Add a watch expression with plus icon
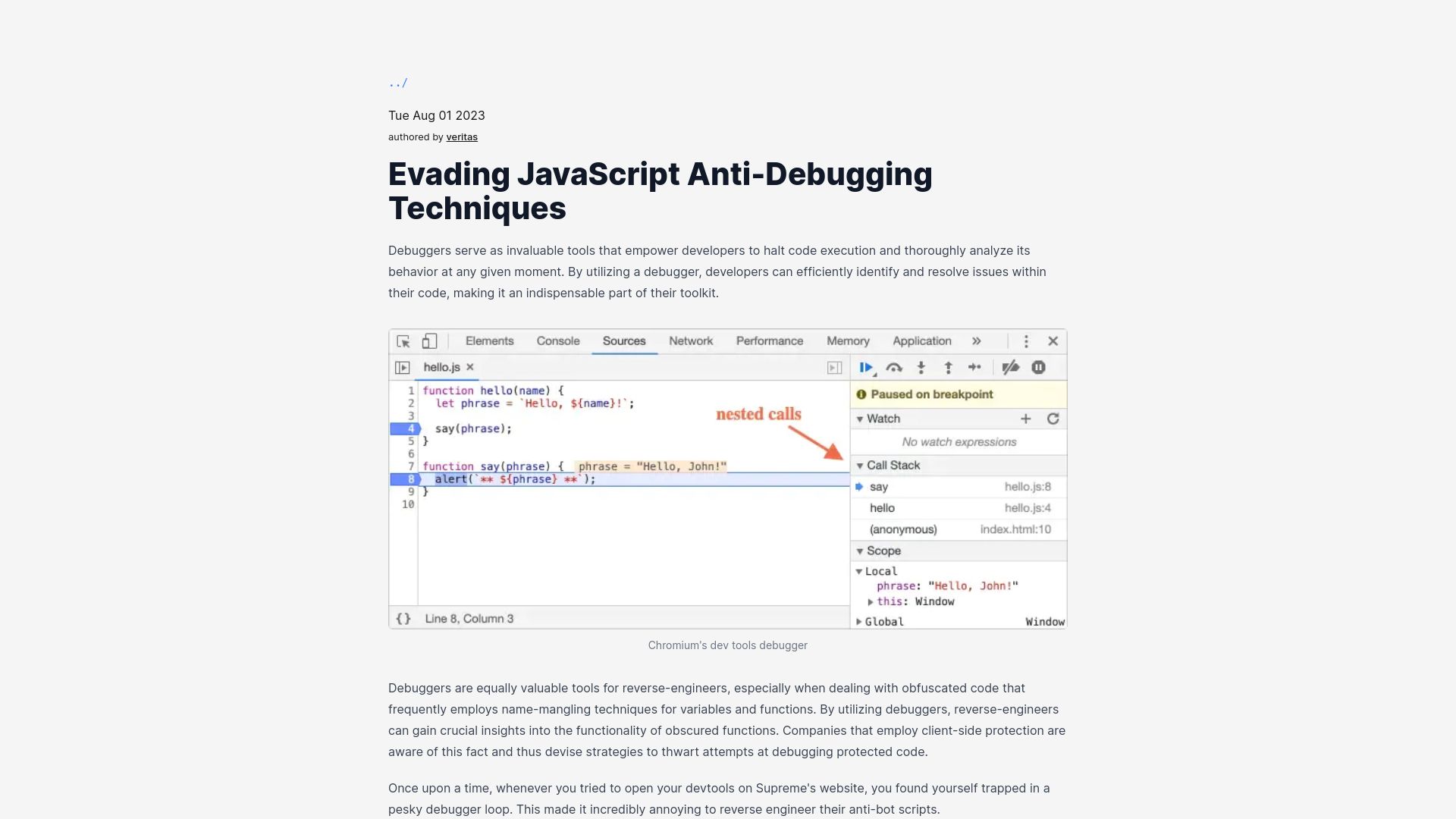1456x819 pixels. 1026,419
